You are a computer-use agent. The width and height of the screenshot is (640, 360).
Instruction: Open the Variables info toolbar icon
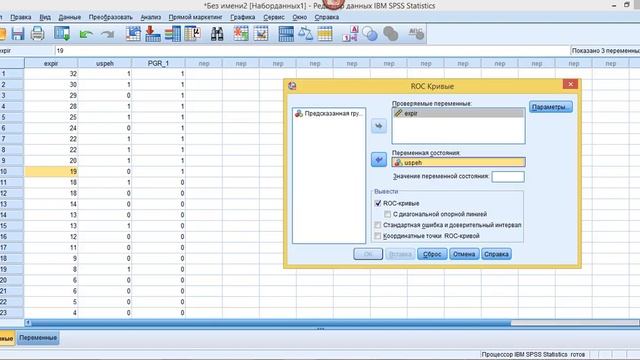point(173,34)
